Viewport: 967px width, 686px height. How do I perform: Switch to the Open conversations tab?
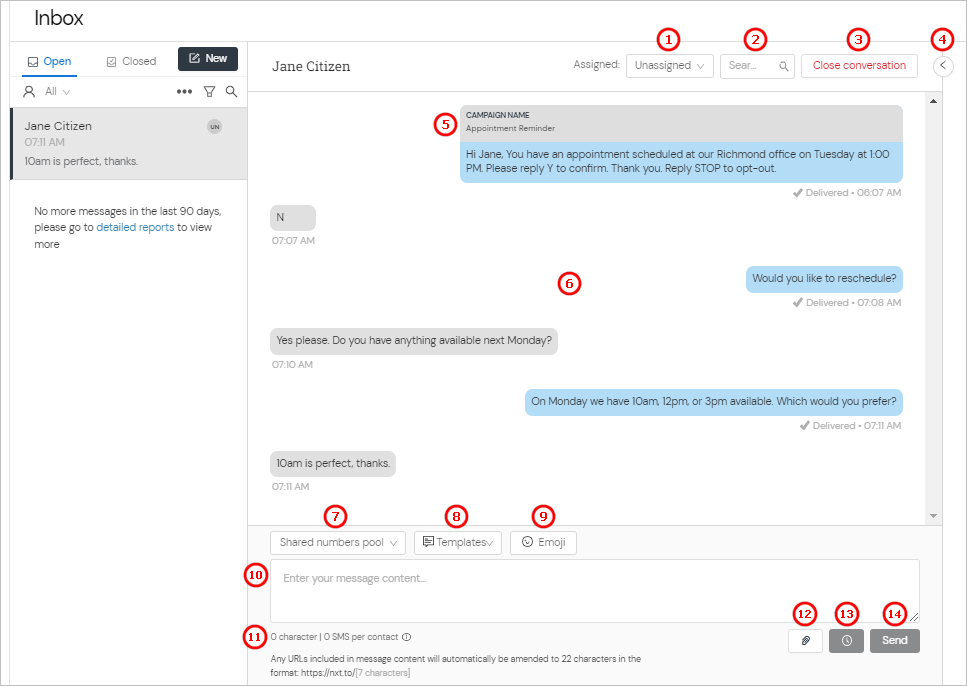(x=50, y=61)
